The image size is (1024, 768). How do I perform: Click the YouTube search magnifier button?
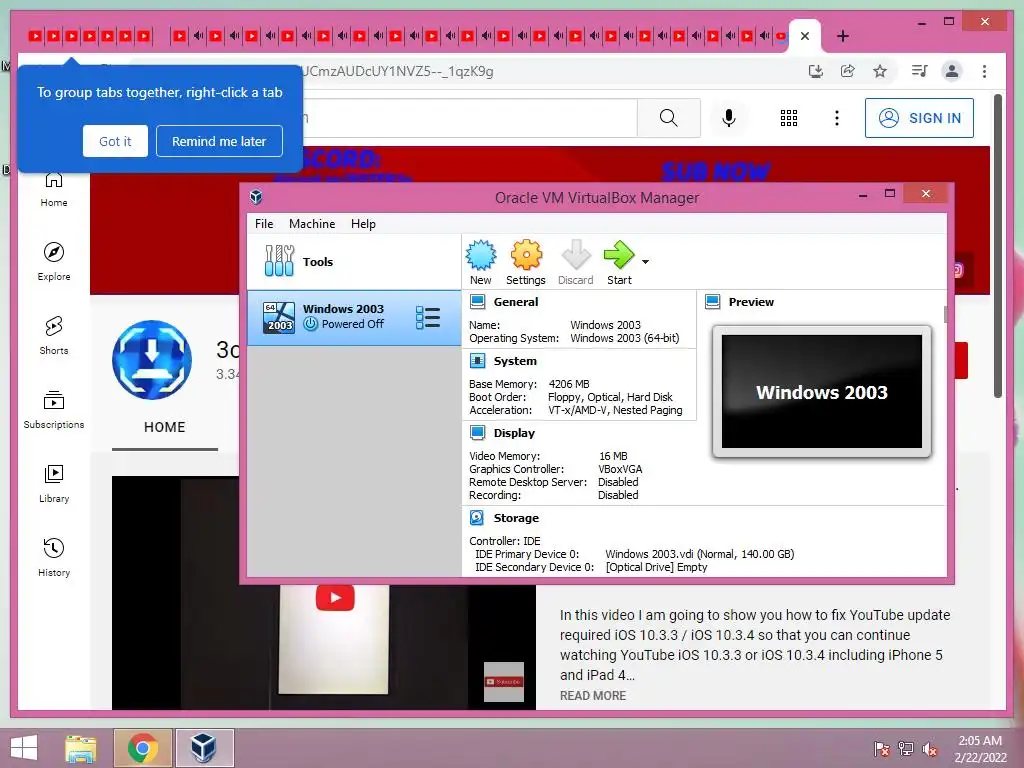coord(668,118)
